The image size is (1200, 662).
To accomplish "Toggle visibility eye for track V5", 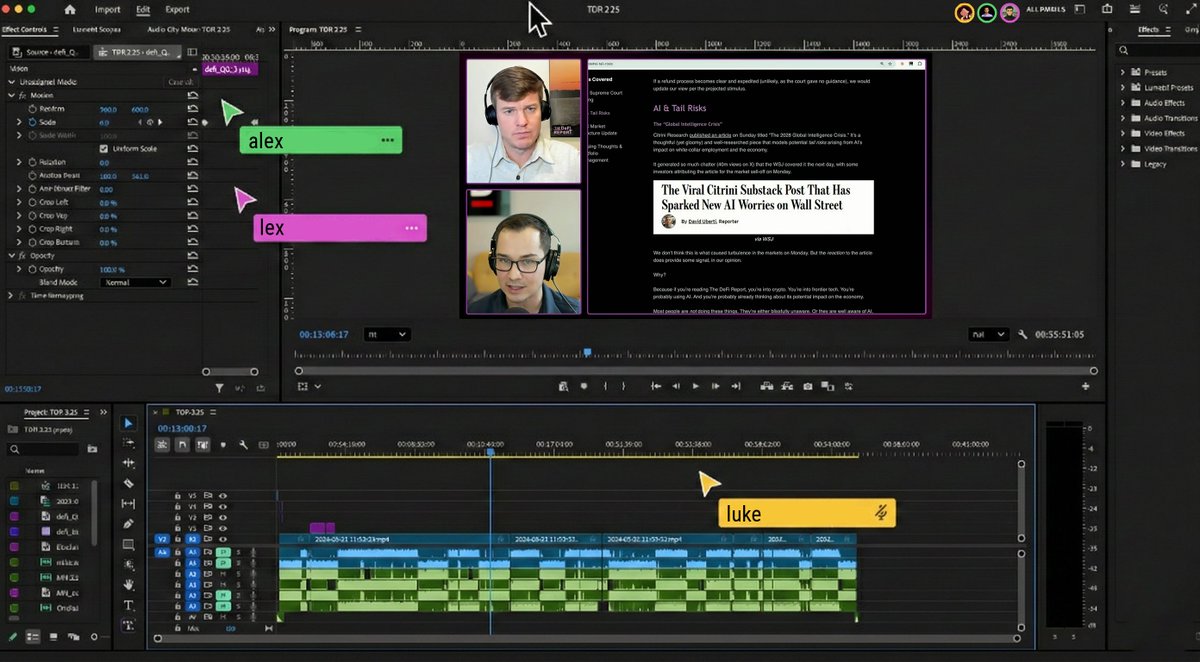I will pyautogui.click(x=223, y=495).
